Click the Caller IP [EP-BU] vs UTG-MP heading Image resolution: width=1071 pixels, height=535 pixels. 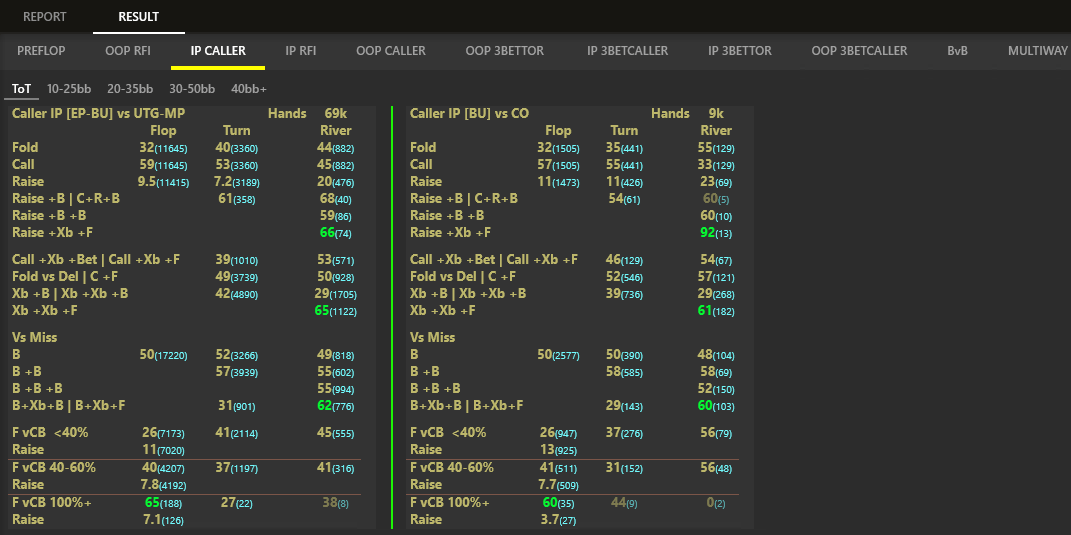pos(98,114)
